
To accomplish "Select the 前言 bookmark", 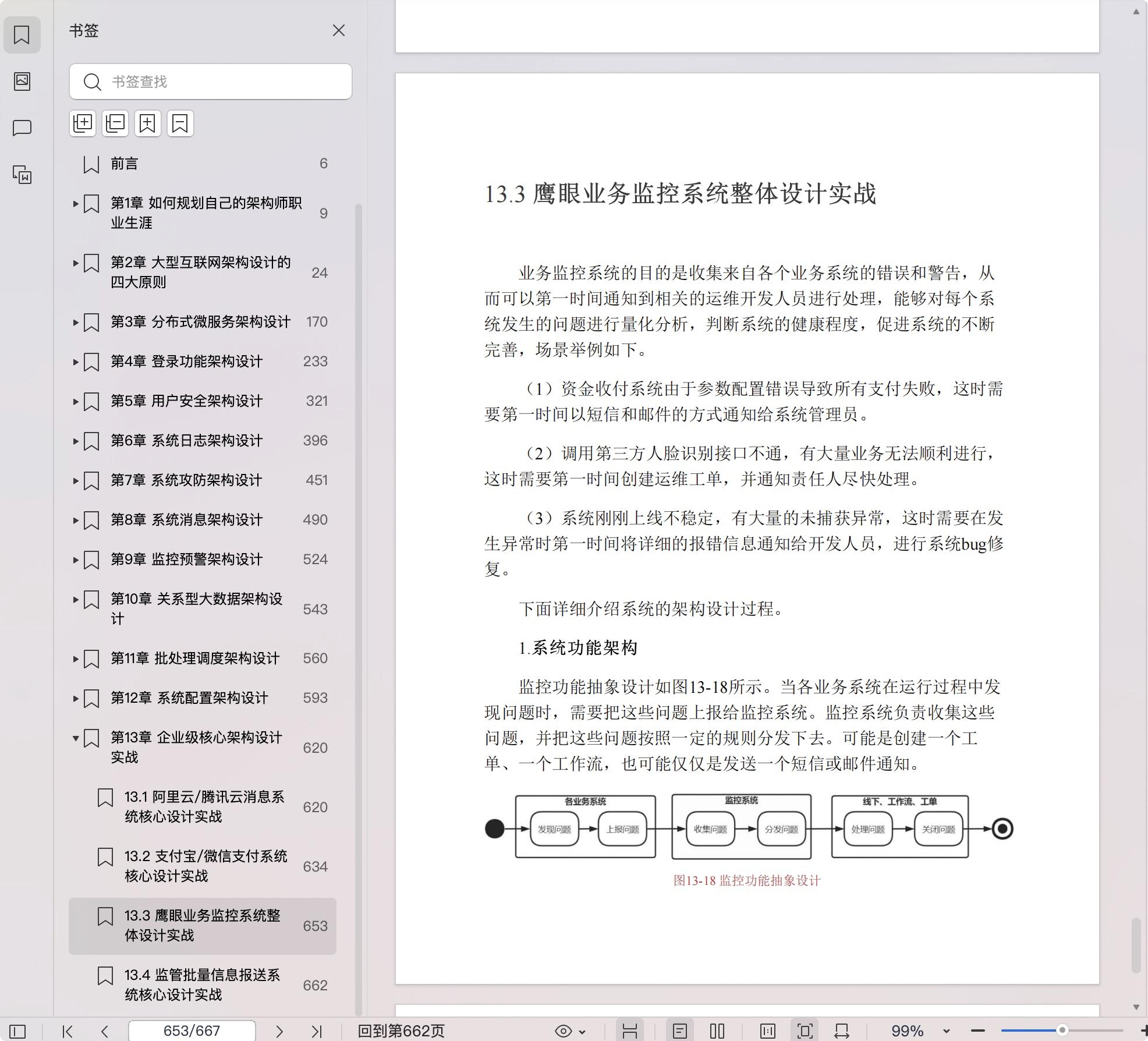I will (x=203, y=164).
